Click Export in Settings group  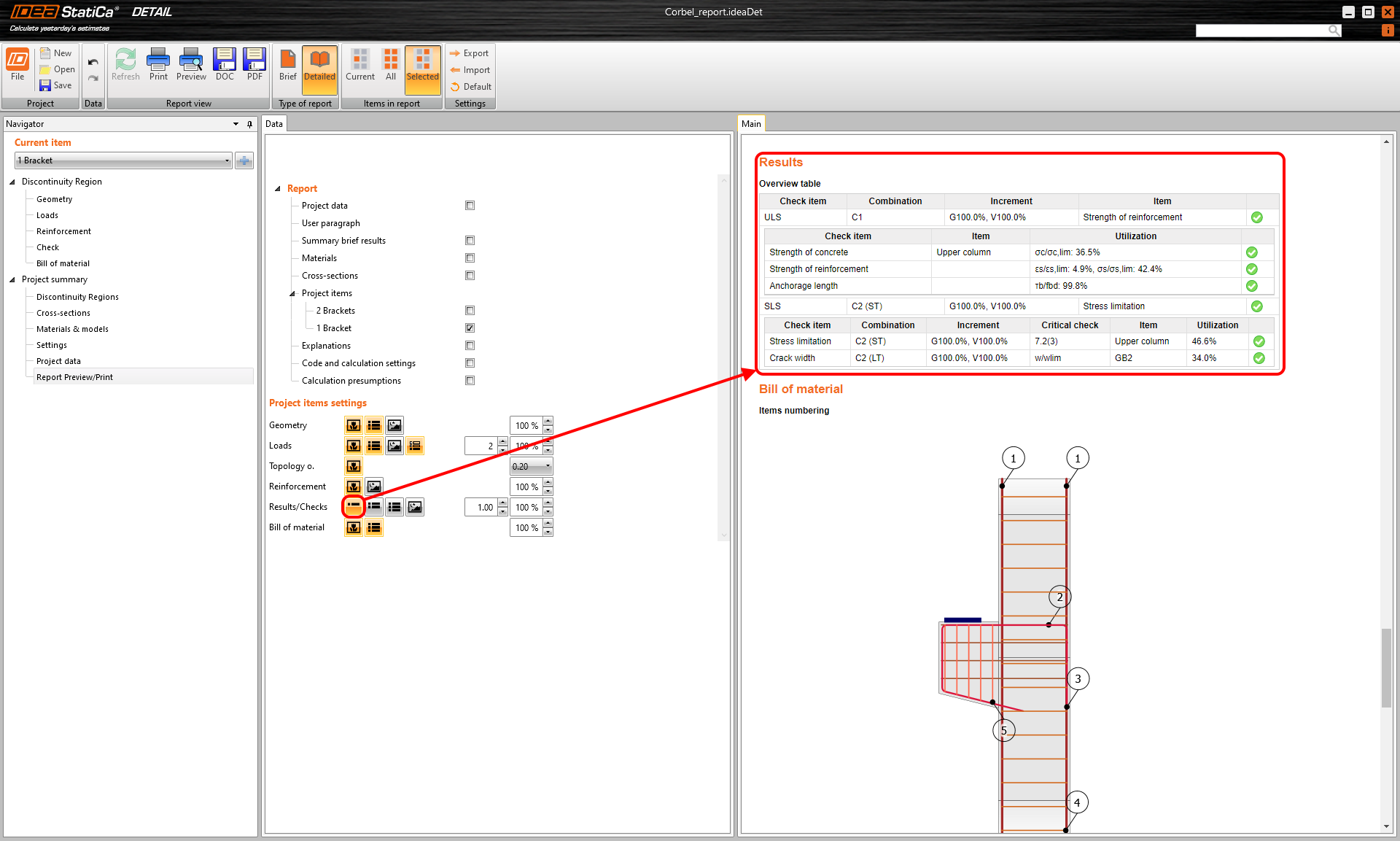470,53
